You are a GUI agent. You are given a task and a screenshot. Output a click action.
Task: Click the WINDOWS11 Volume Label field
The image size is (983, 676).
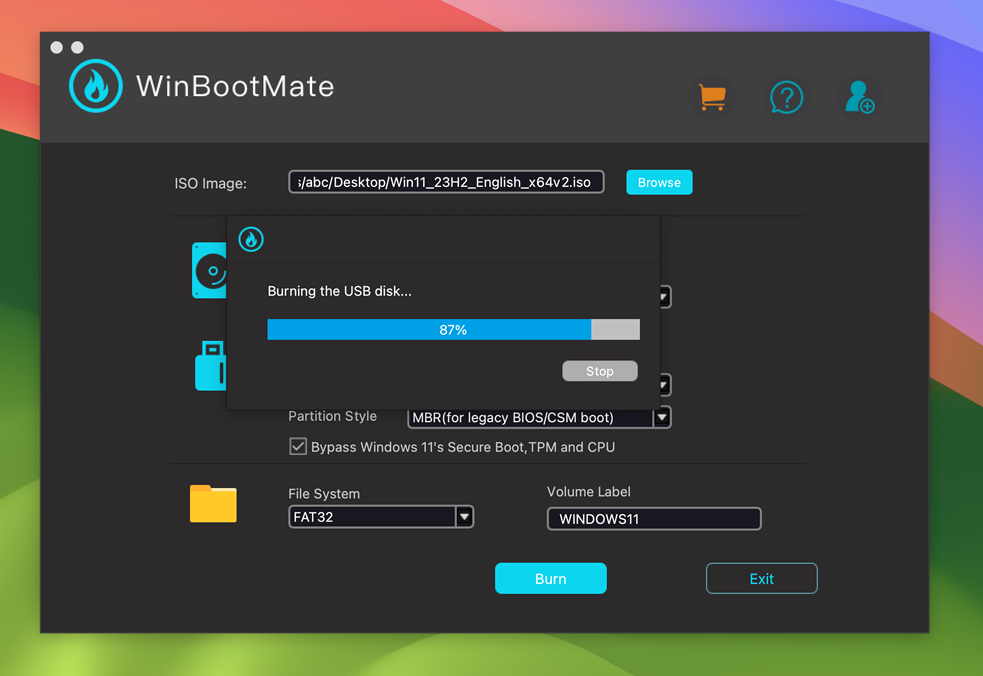[x=654, y=519]
